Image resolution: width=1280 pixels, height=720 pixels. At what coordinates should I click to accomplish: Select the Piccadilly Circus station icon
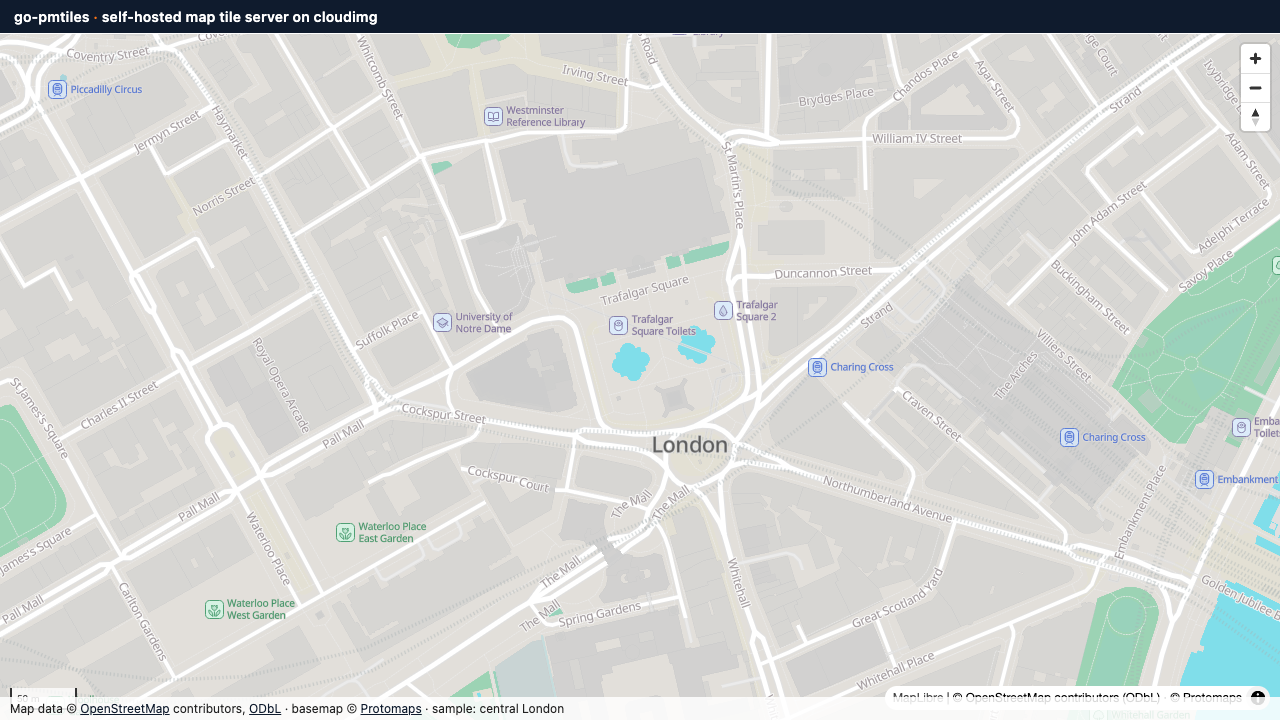(58, 90)
